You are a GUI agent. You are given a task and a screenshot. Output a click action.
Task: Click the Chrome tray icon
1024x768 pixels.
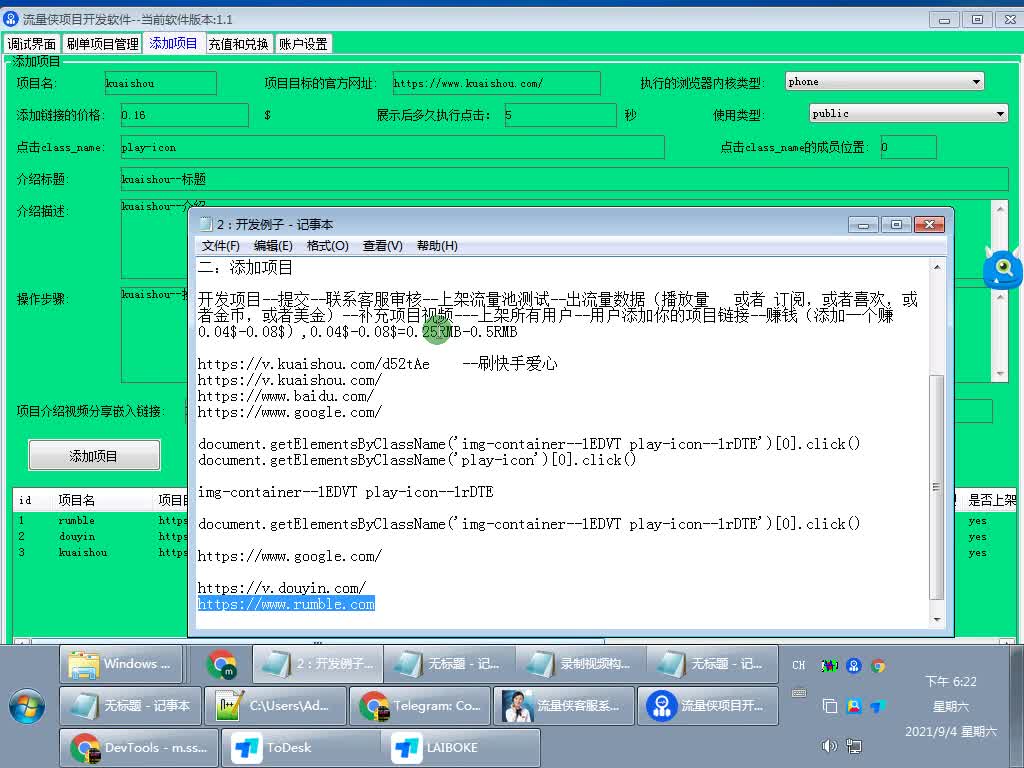click(x=878, y=665)
